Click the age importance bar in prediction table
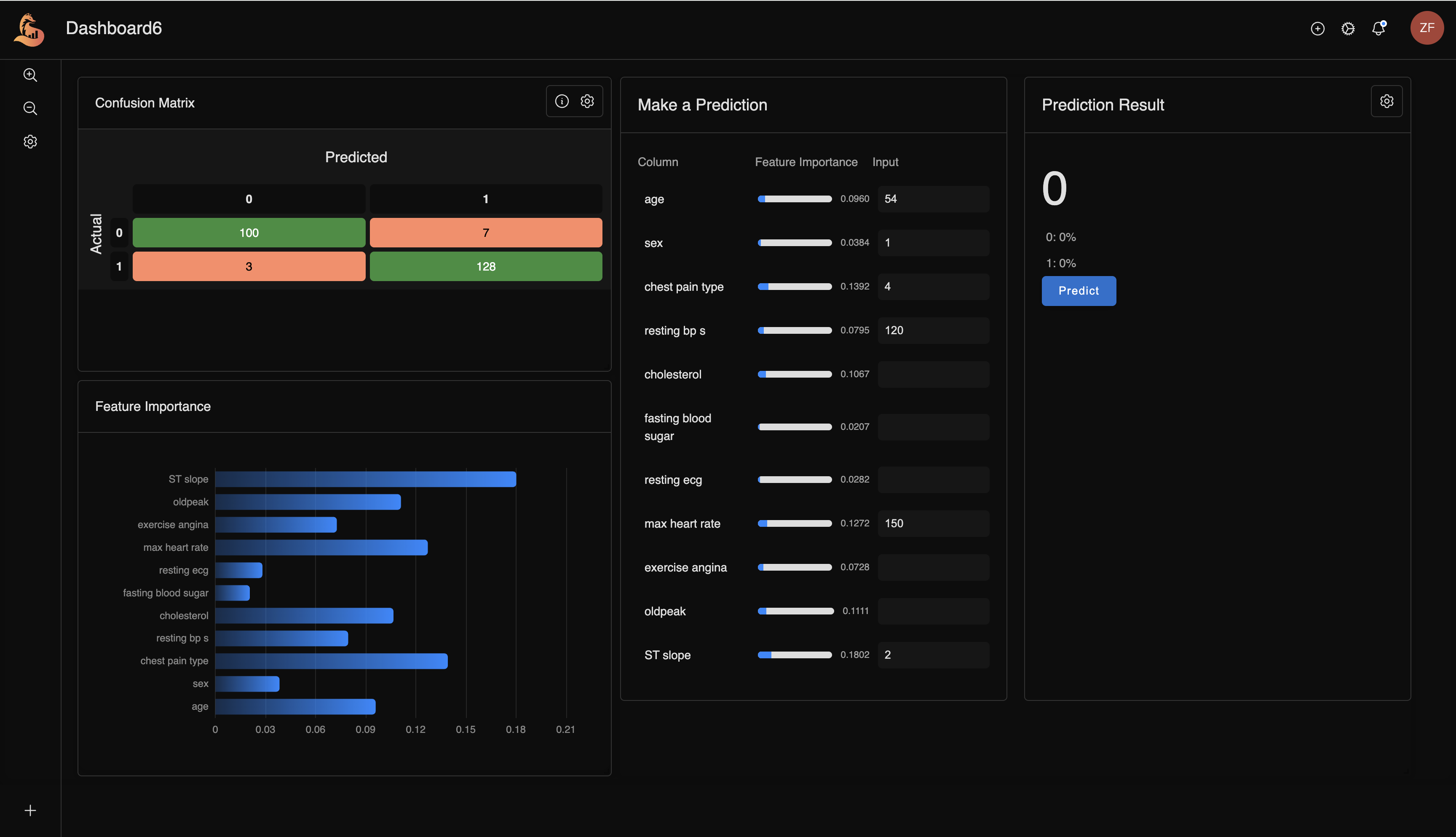 tap(794, 199)
